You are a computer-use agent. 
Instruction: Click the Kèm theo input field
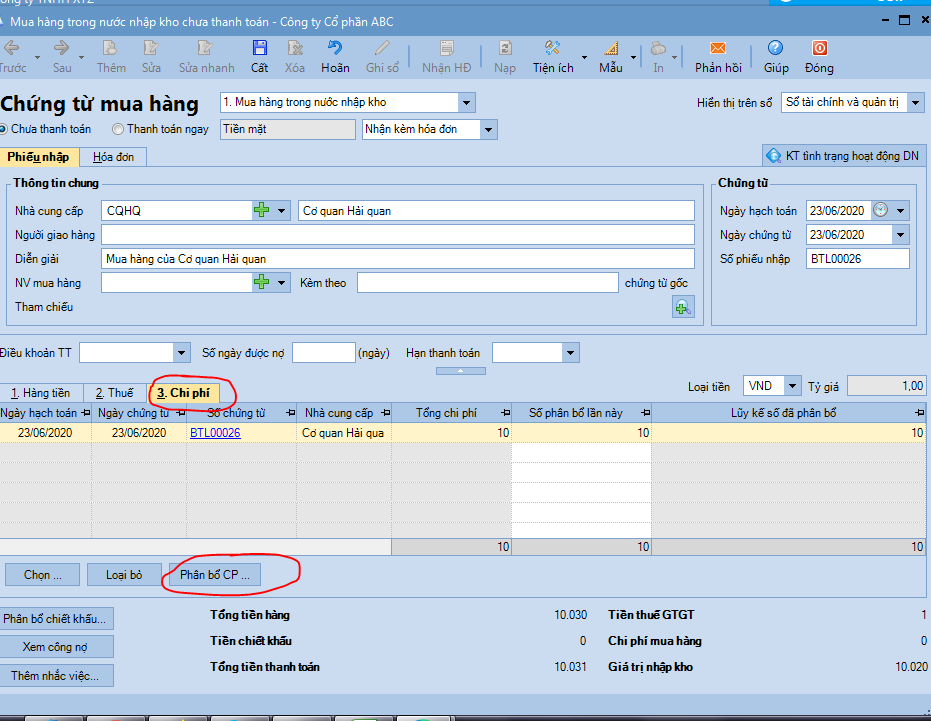pos(487,283)
